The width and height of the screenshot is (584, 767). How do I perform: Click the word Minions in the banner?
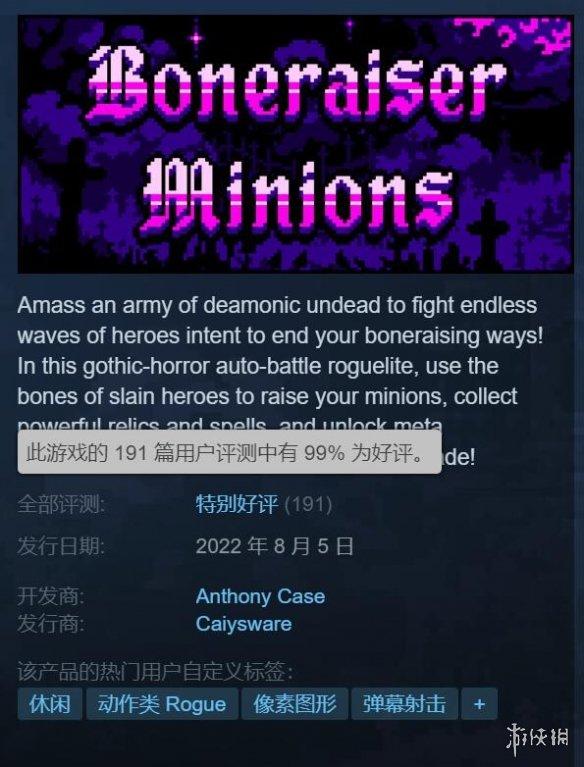pos(297,196)
